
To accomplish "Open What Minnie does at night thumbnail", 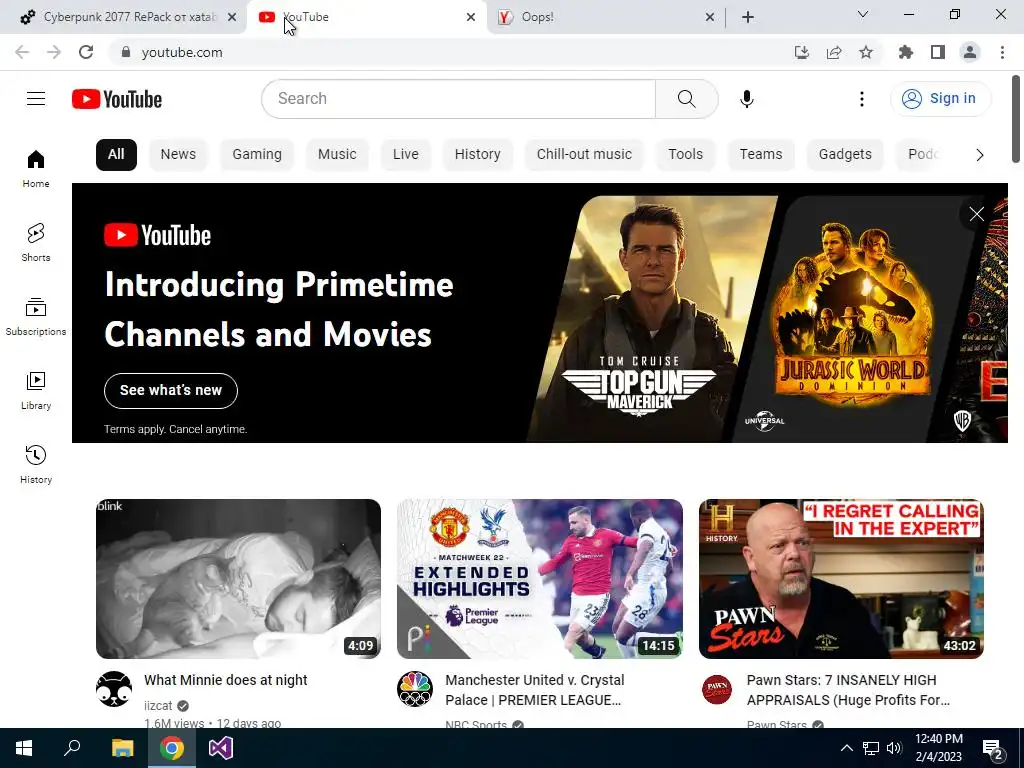I will click(238, 579).
